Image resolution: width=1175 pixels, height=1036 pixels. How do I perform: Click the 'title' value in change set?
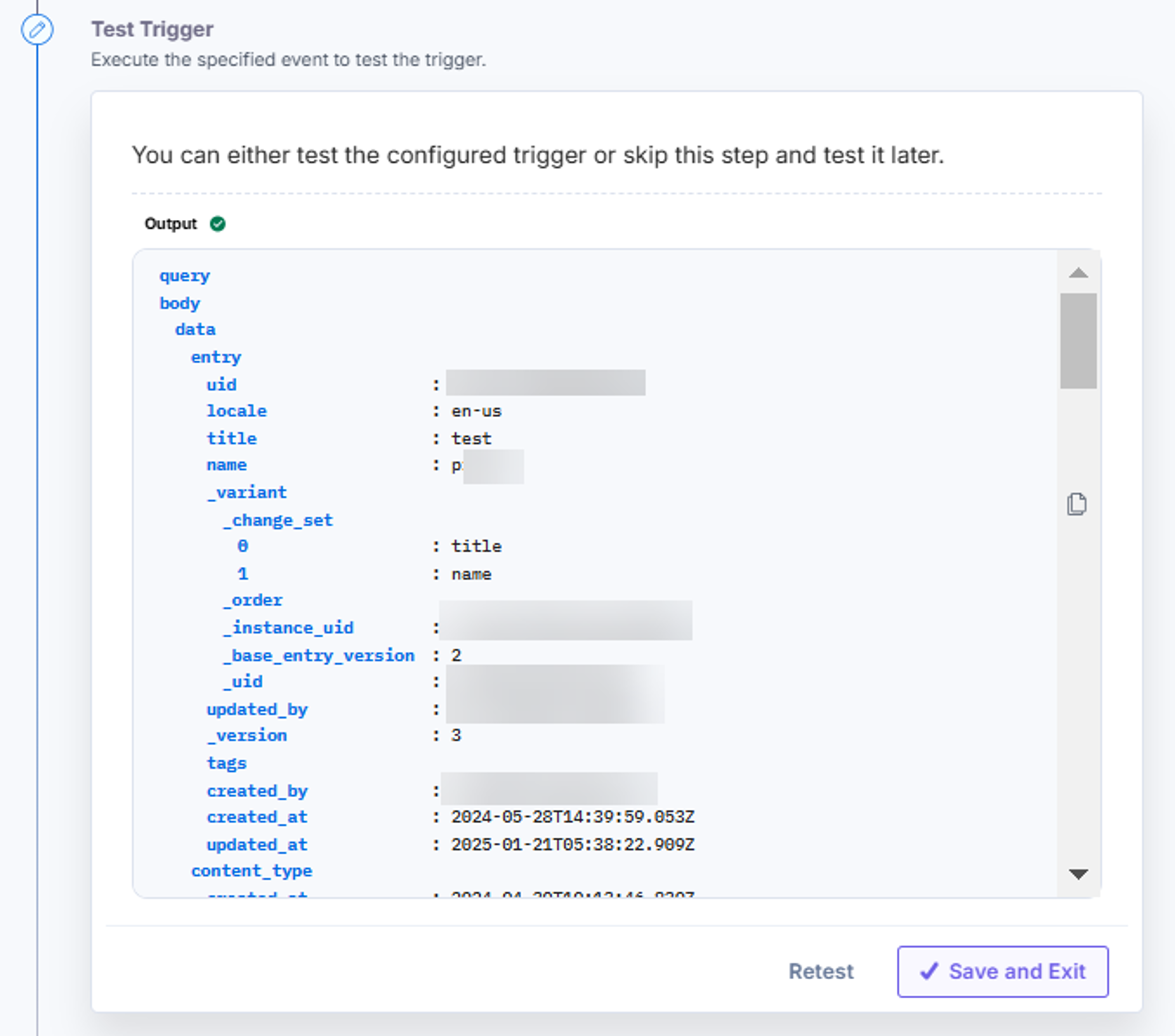[476, 546]
